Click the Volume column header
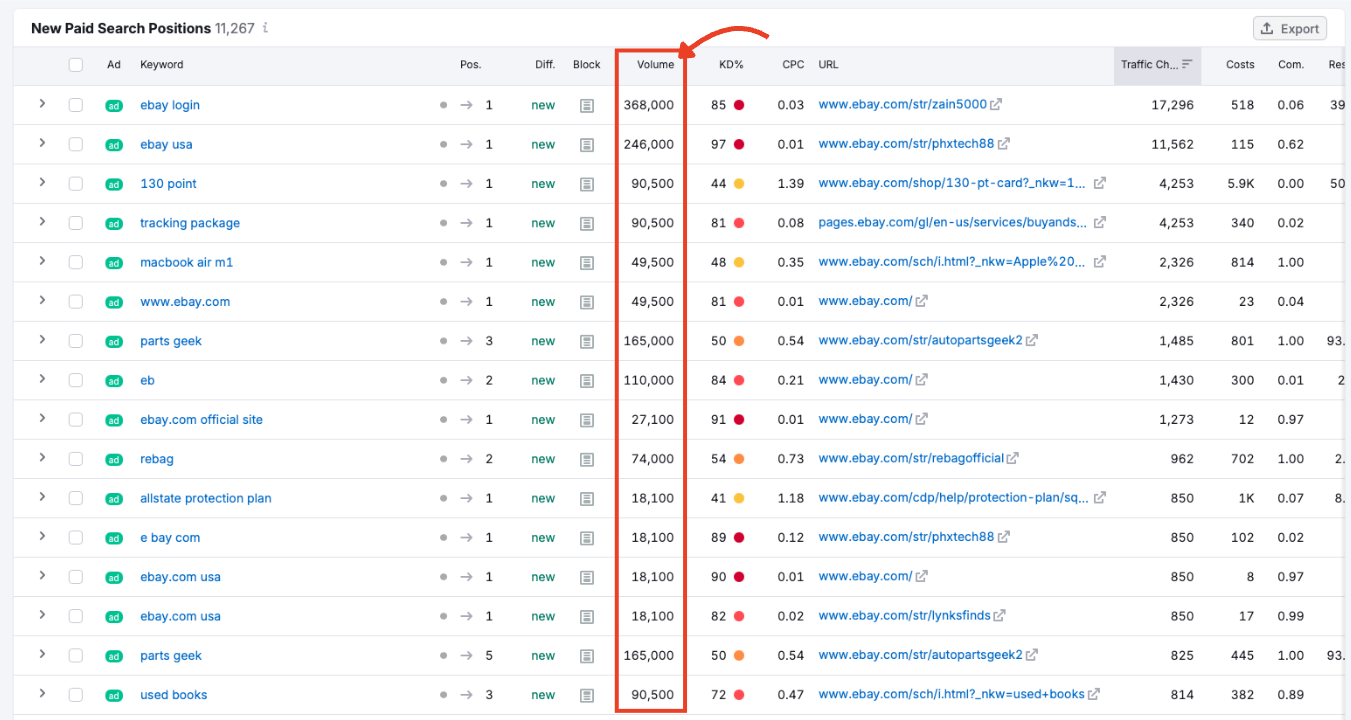Image resolution: width=1351 pixels, height=720 pixels. click(655, 64)
